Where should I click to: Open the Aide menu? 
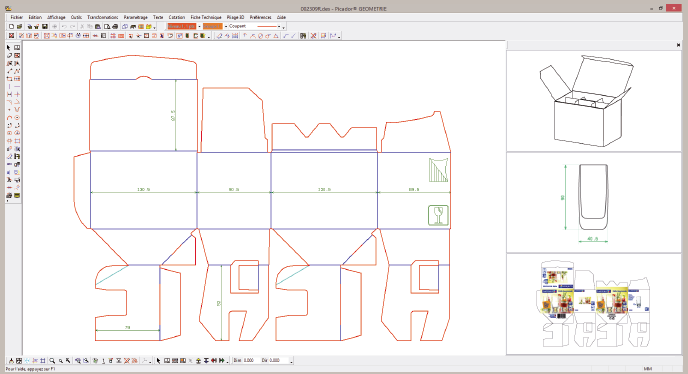tap(281, 17)
